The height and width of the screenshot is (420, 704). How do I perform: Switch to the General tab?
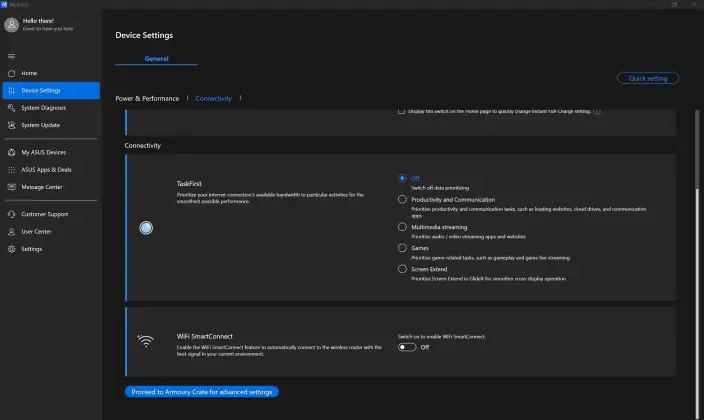tap(156, 58)
